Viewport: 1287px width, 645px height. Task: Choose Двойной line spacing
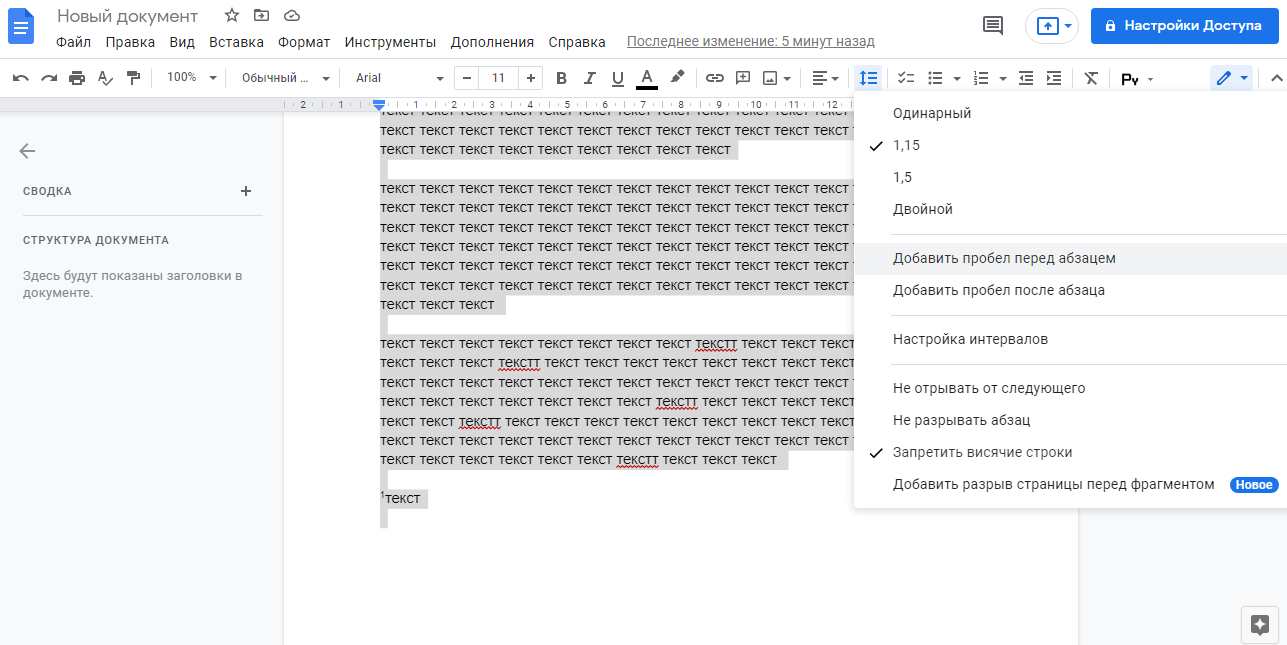tap(922, 209)
